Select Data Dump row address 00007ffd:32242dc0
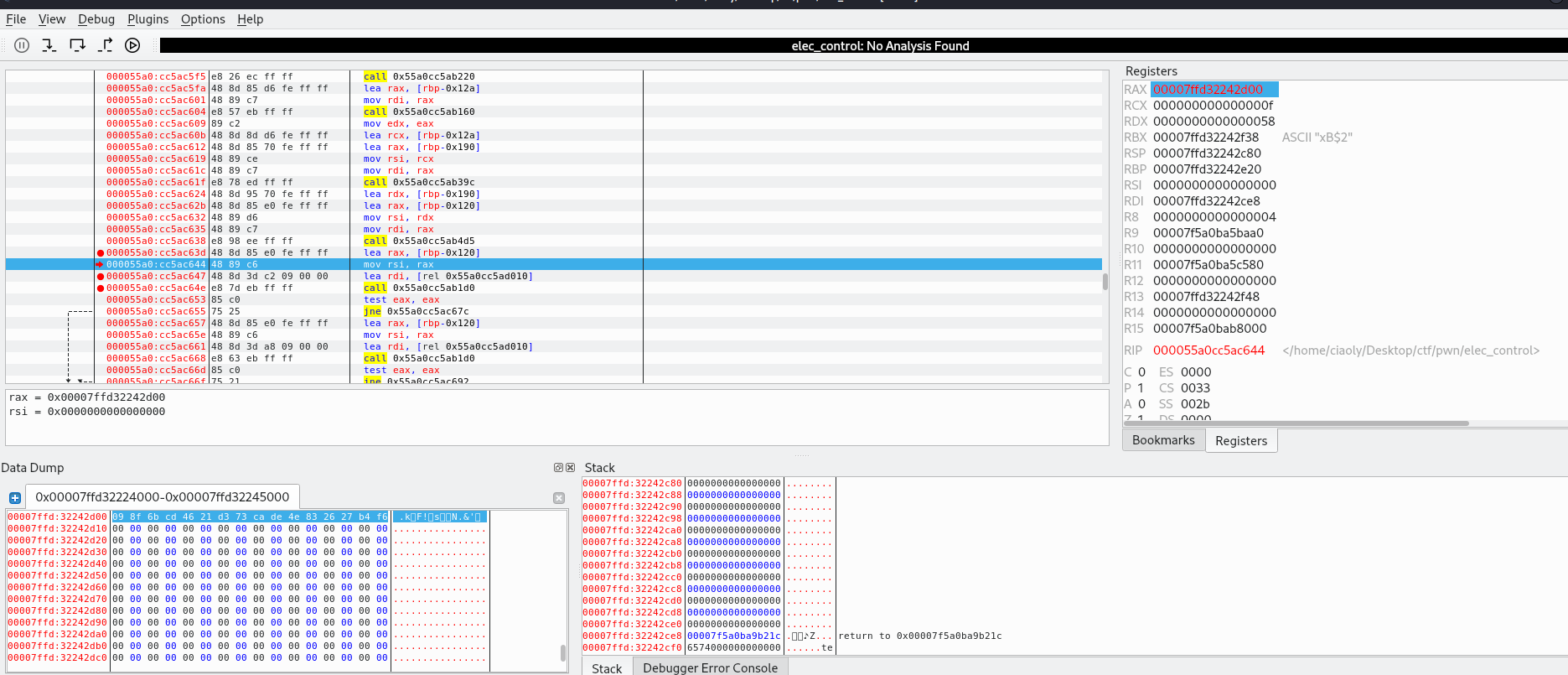The image size is (1568, 675). tap(58, 657)
